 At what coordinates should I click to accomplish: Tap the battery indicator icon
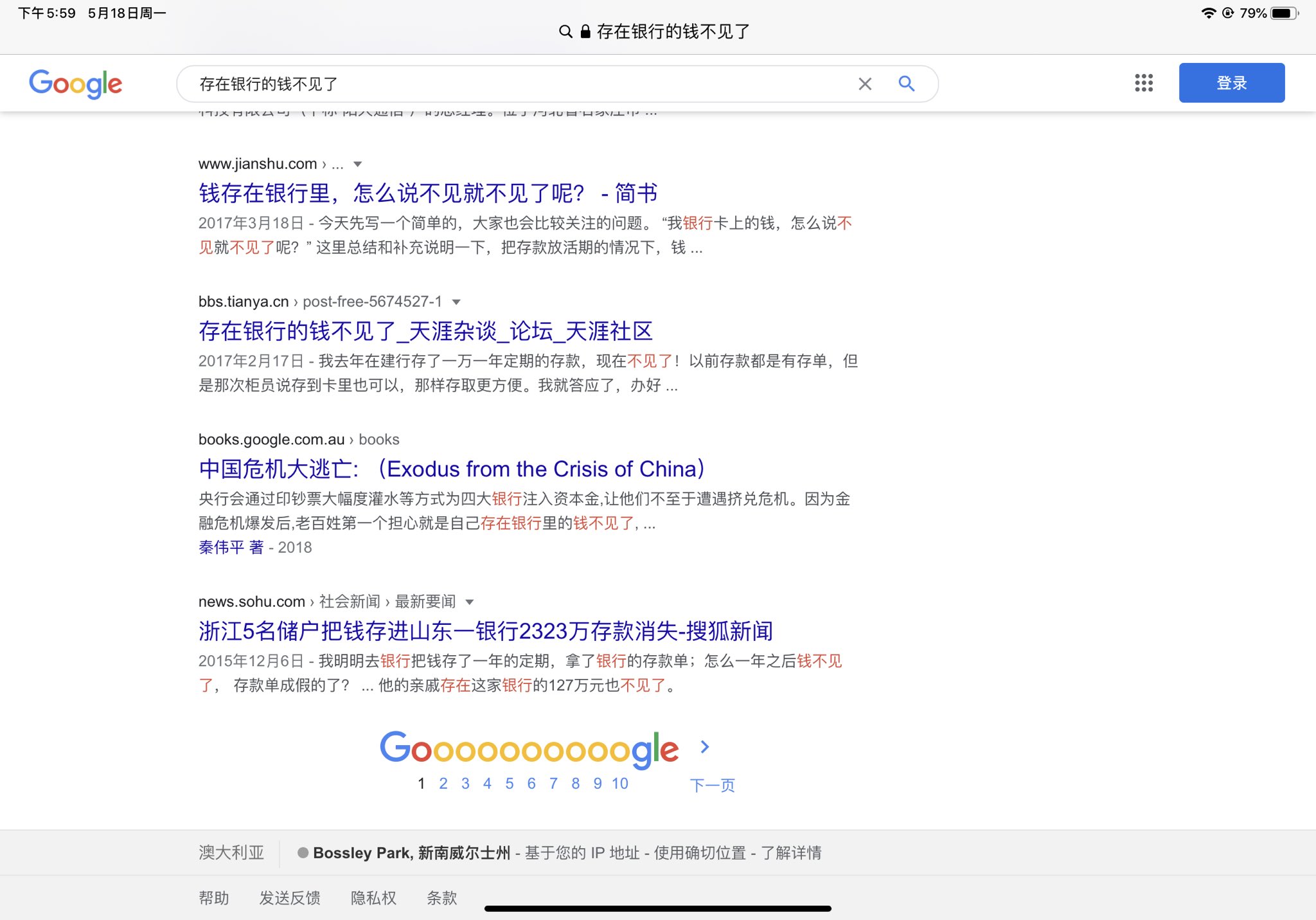pyautogui.click(x=1284, y=13)
